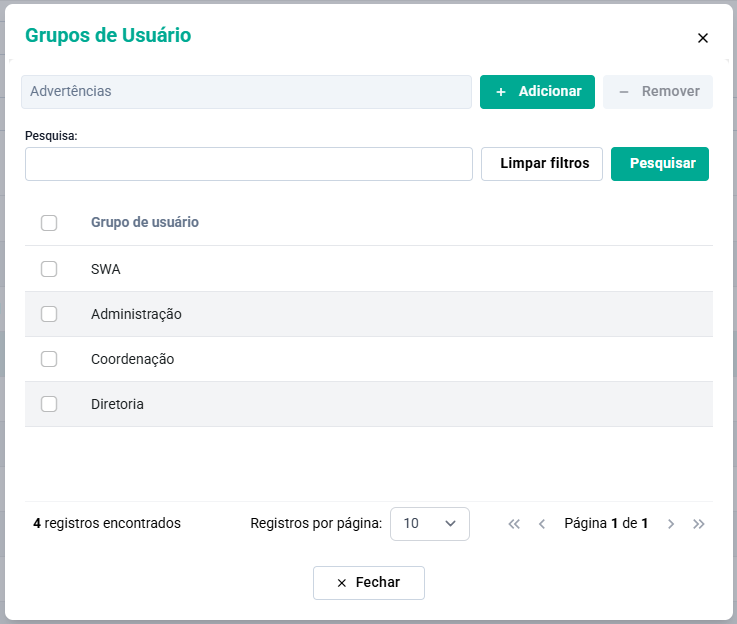This screenshot has width=737, height=624.
Task: Click the Advertências disabled field
Action: (246, 92)
